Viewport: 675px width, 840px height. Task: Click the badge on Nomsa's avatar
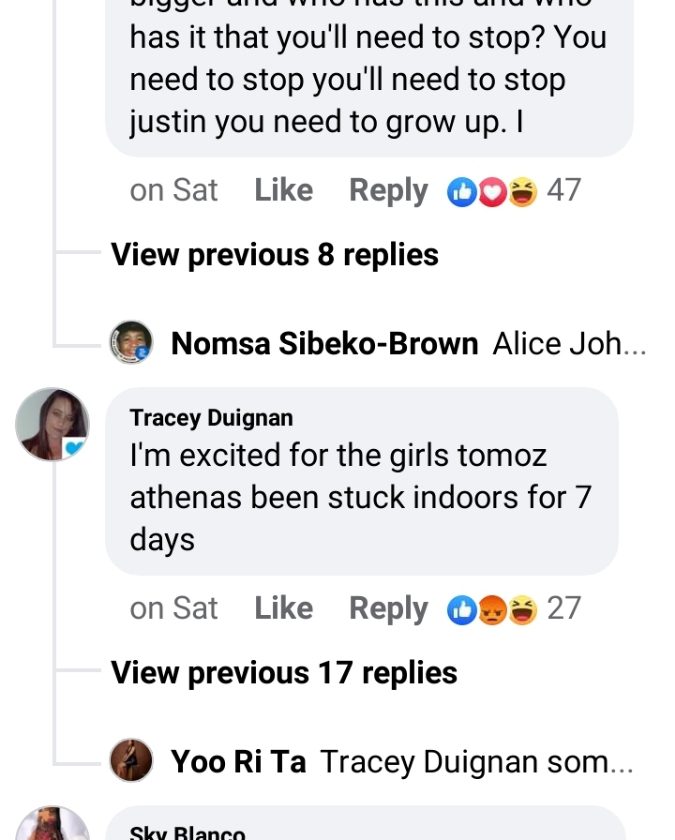tap(143, 353)
